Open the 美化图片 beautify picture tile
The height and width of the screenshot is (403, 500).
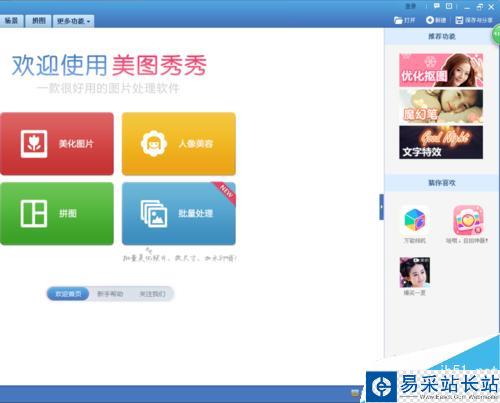pyautogui.click(x=57, y=144)
